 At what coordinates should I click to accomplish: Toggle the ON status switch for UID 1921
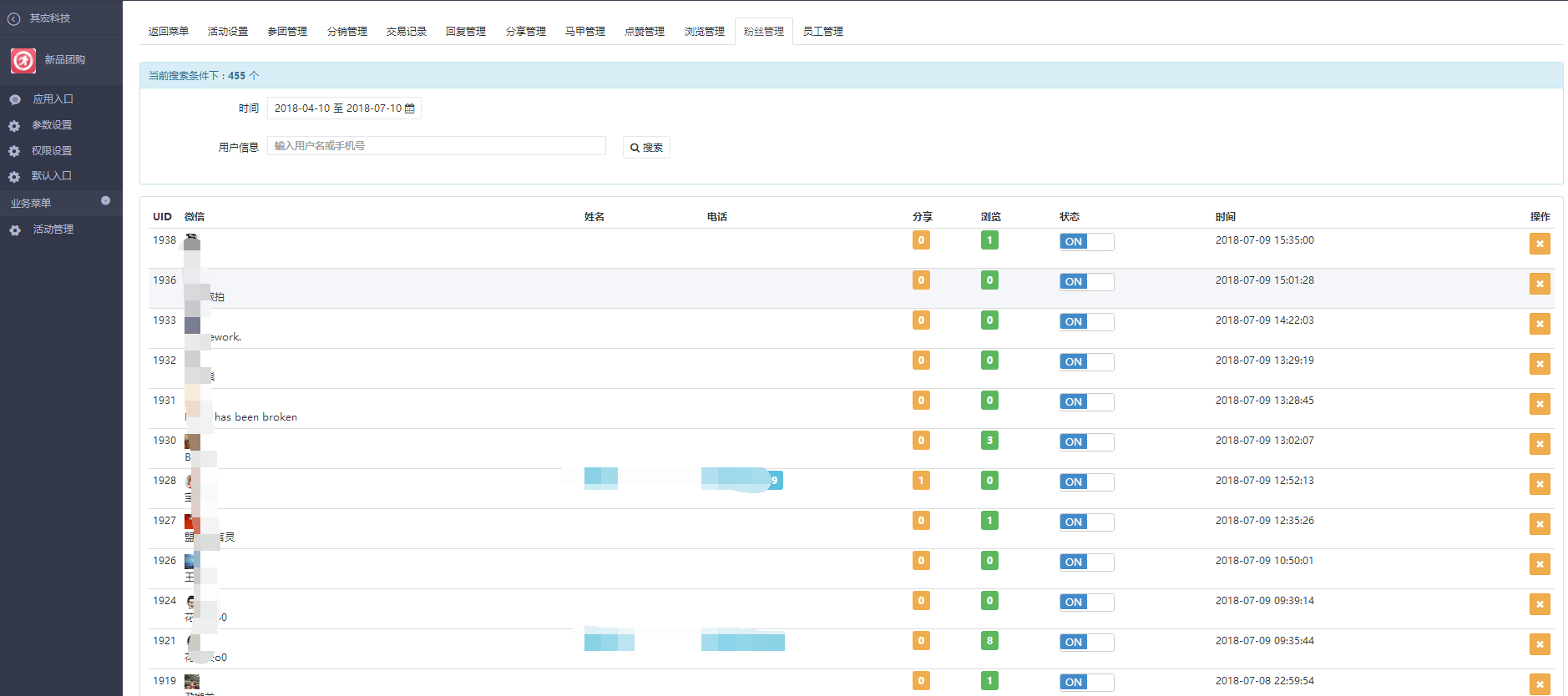tap(1086, 643)
